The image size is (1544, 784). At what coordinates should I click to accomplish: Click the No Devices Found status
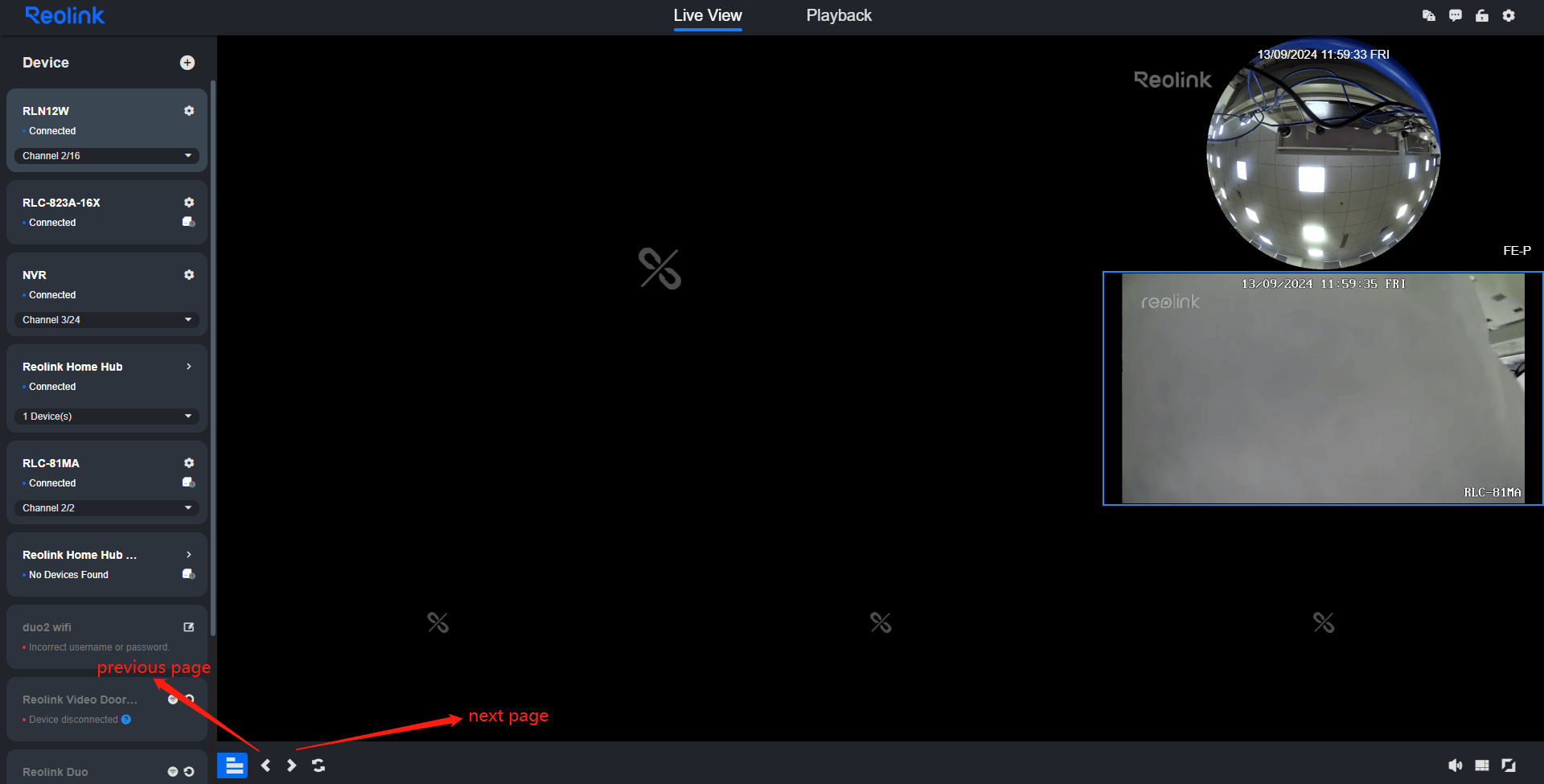[x=68, y=575]
